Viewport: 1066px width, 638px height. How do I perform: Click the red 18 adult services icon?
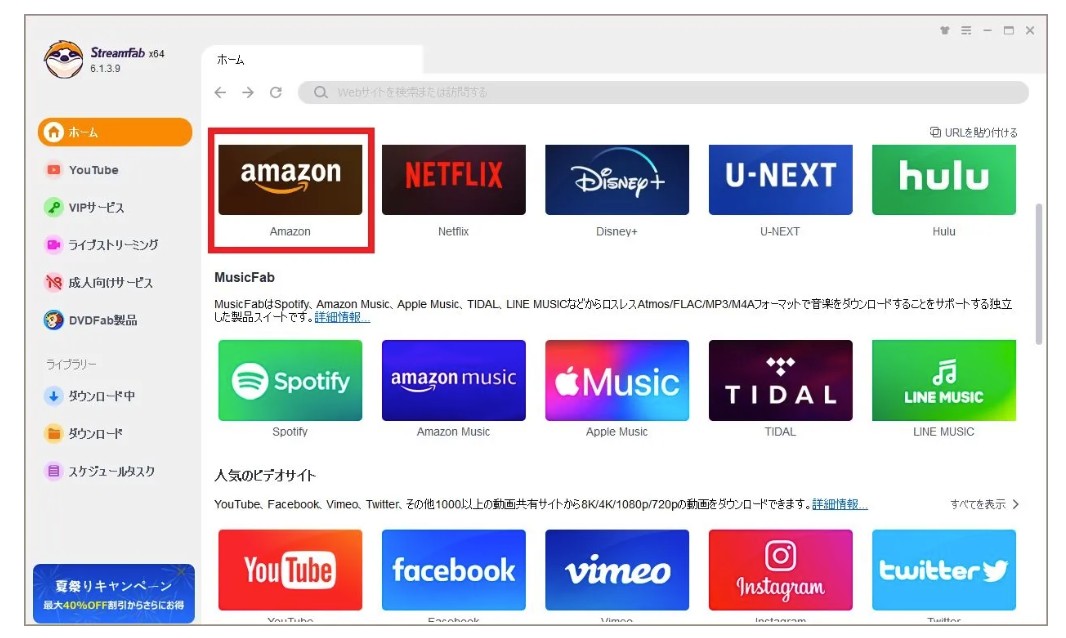(54, 282)
